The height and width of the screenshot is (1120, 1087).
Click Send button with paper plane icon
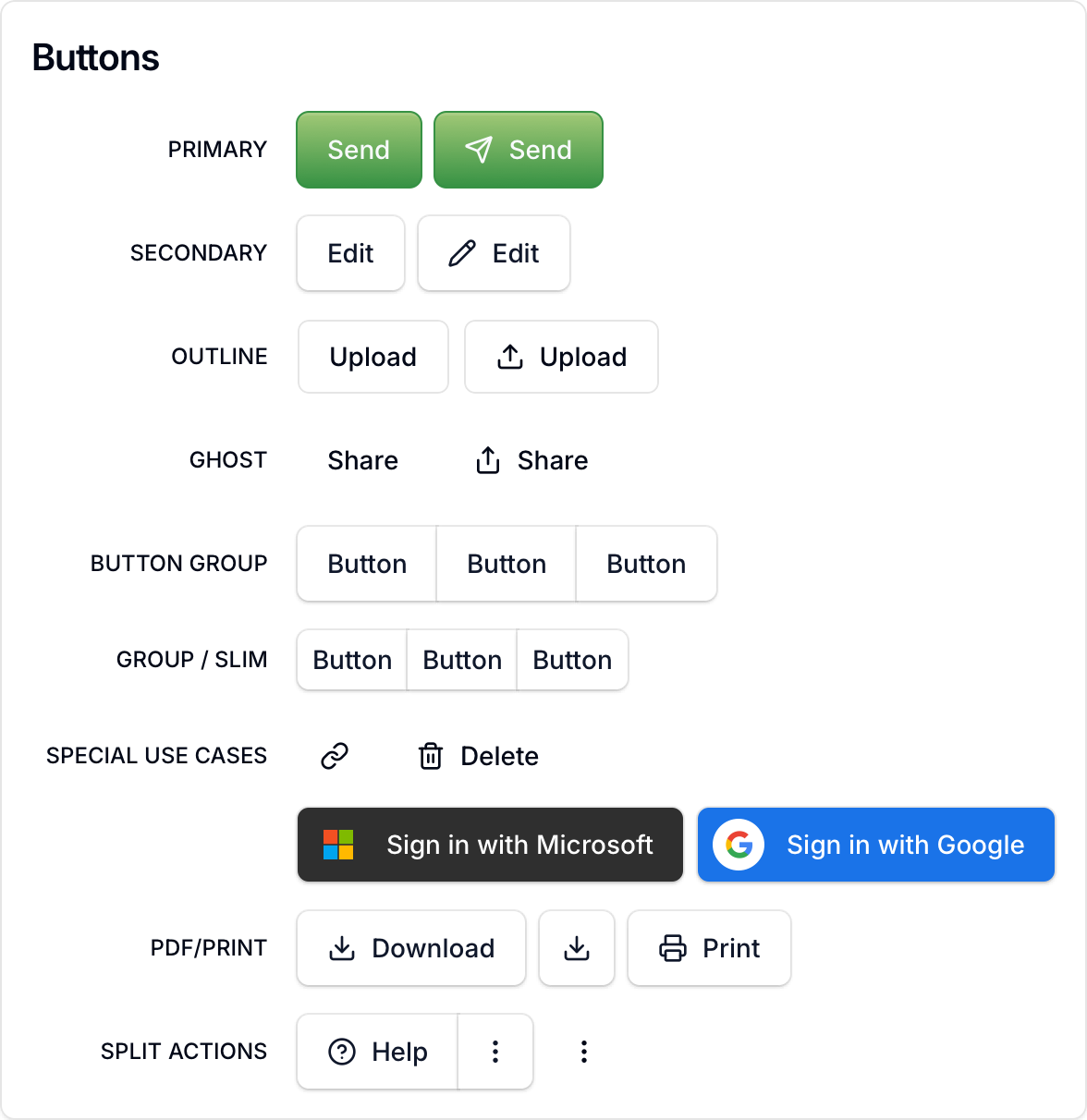coord(519,150)
